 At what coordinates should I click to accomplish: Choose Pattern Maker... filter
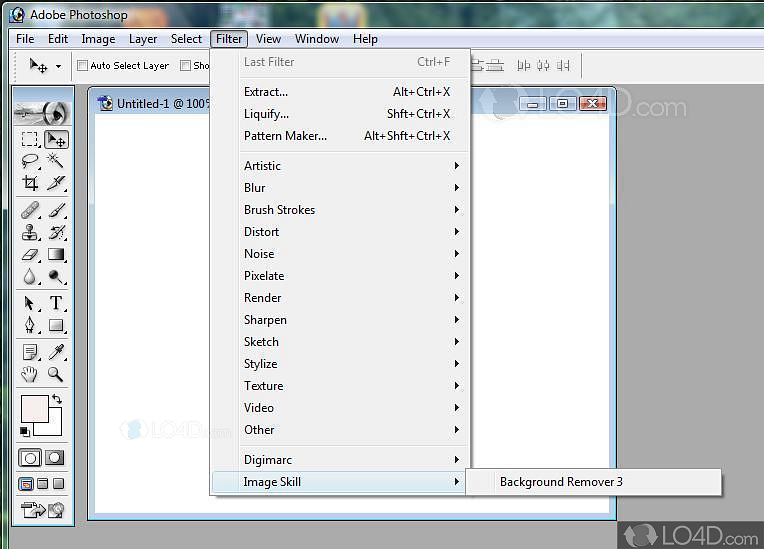click(340, 136)
